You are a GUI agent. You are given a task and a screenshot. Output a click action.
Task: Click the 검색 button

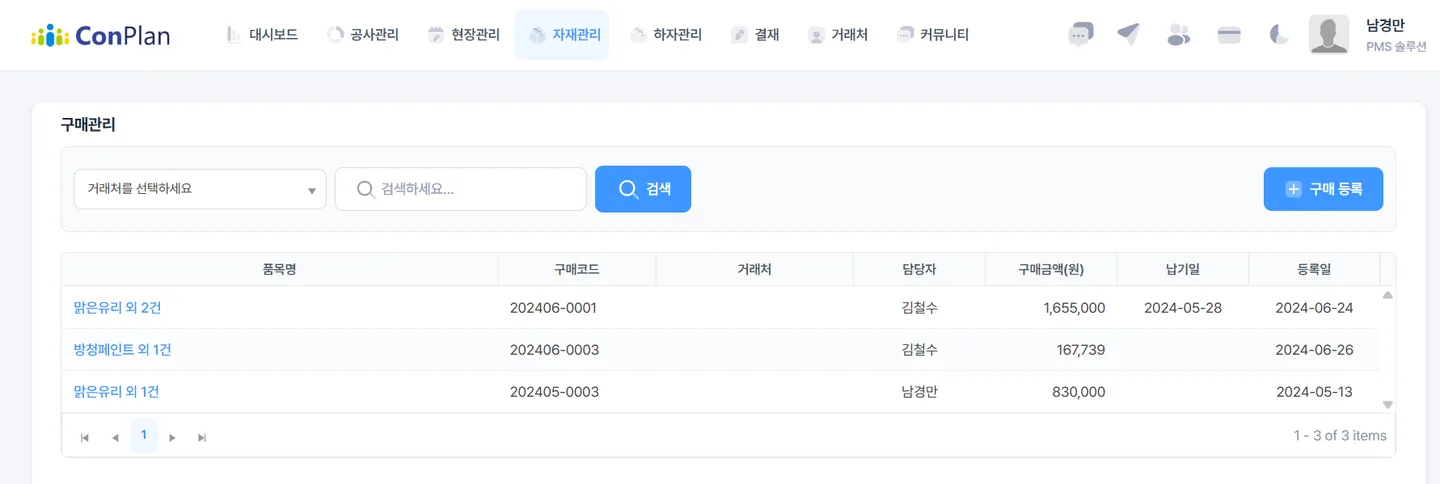click(x=643, y=189)
